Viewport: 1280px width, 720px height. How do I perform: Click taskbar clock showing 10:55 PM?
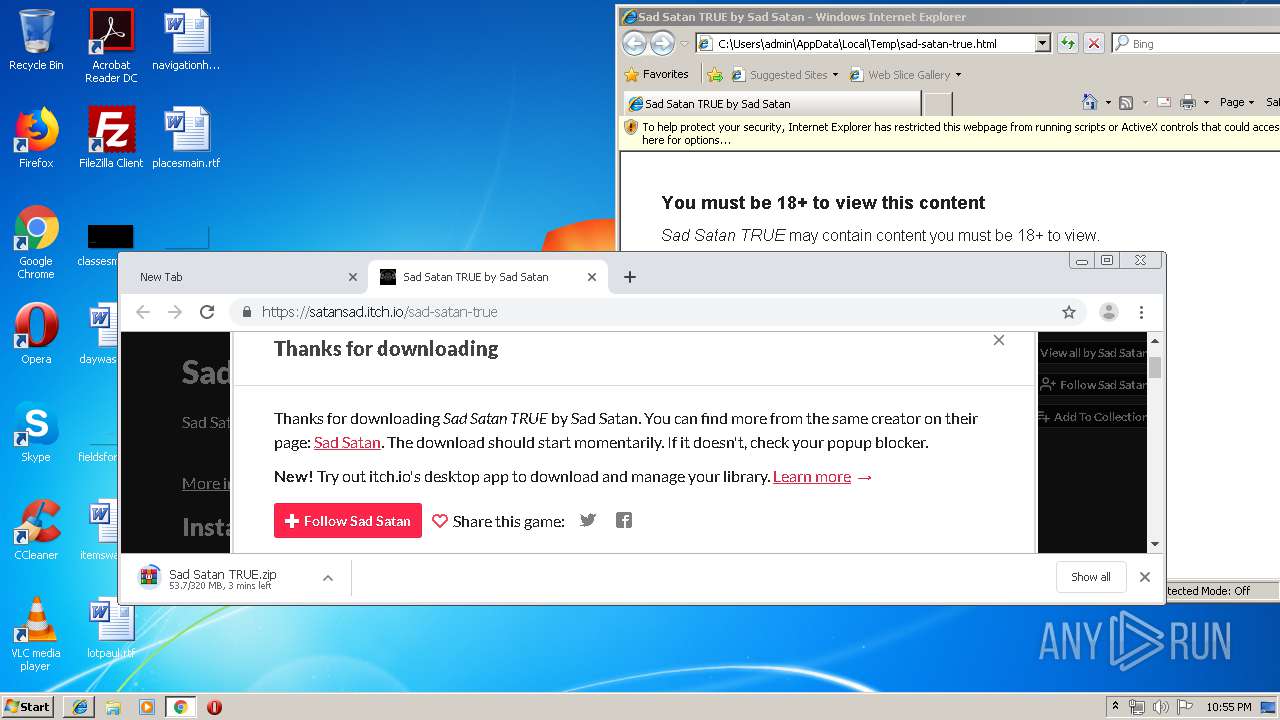pos(1228,707)
